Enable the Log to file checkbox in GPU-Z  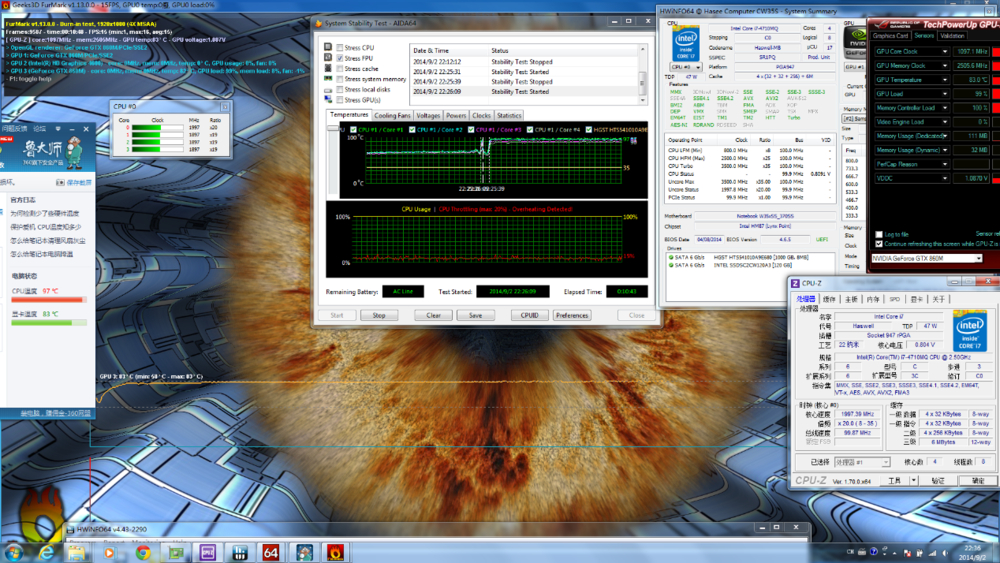(878, 234)
